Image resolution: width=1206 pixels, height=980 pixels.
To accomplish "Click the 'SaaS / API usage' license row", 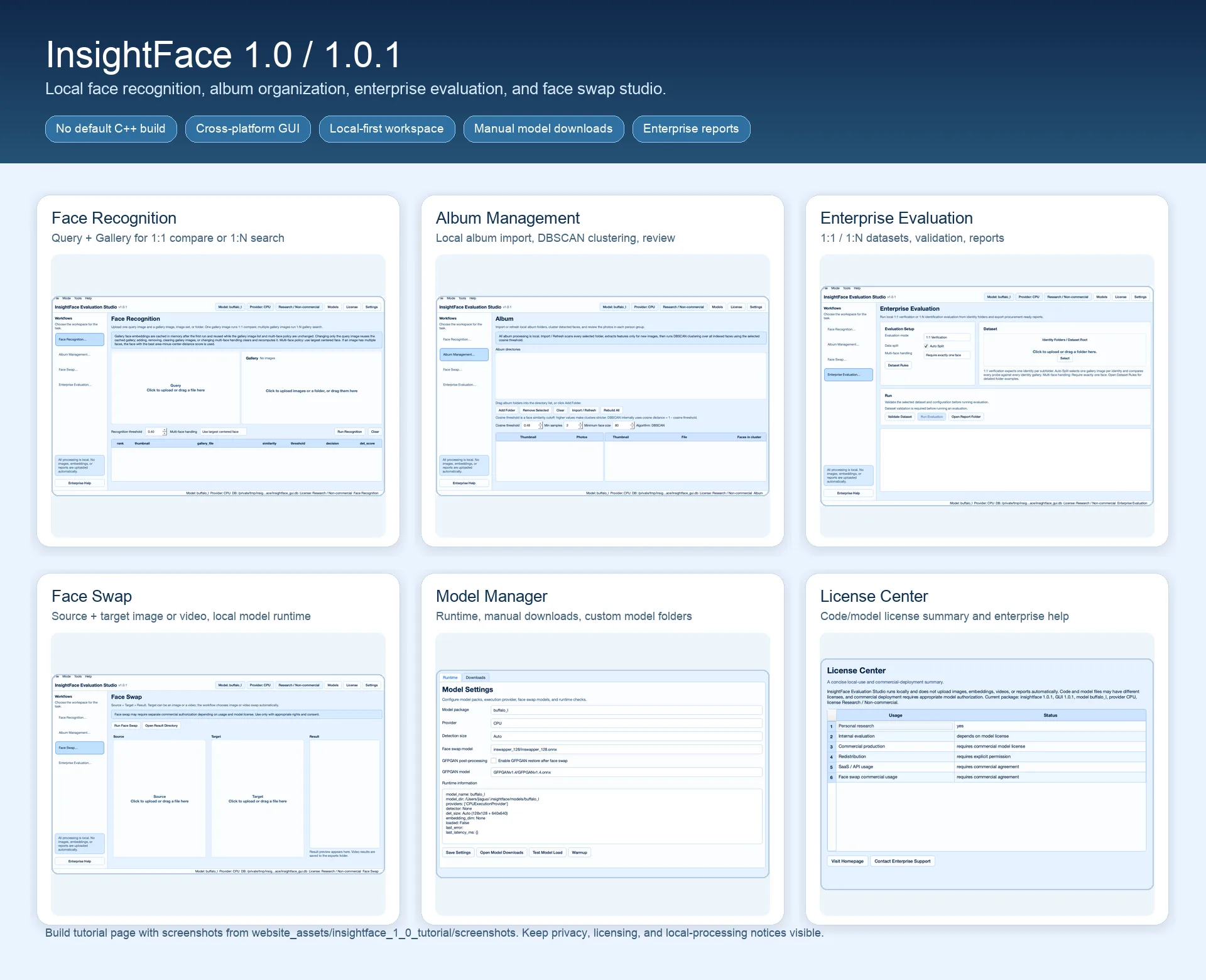I will click(x=987, y=767).
